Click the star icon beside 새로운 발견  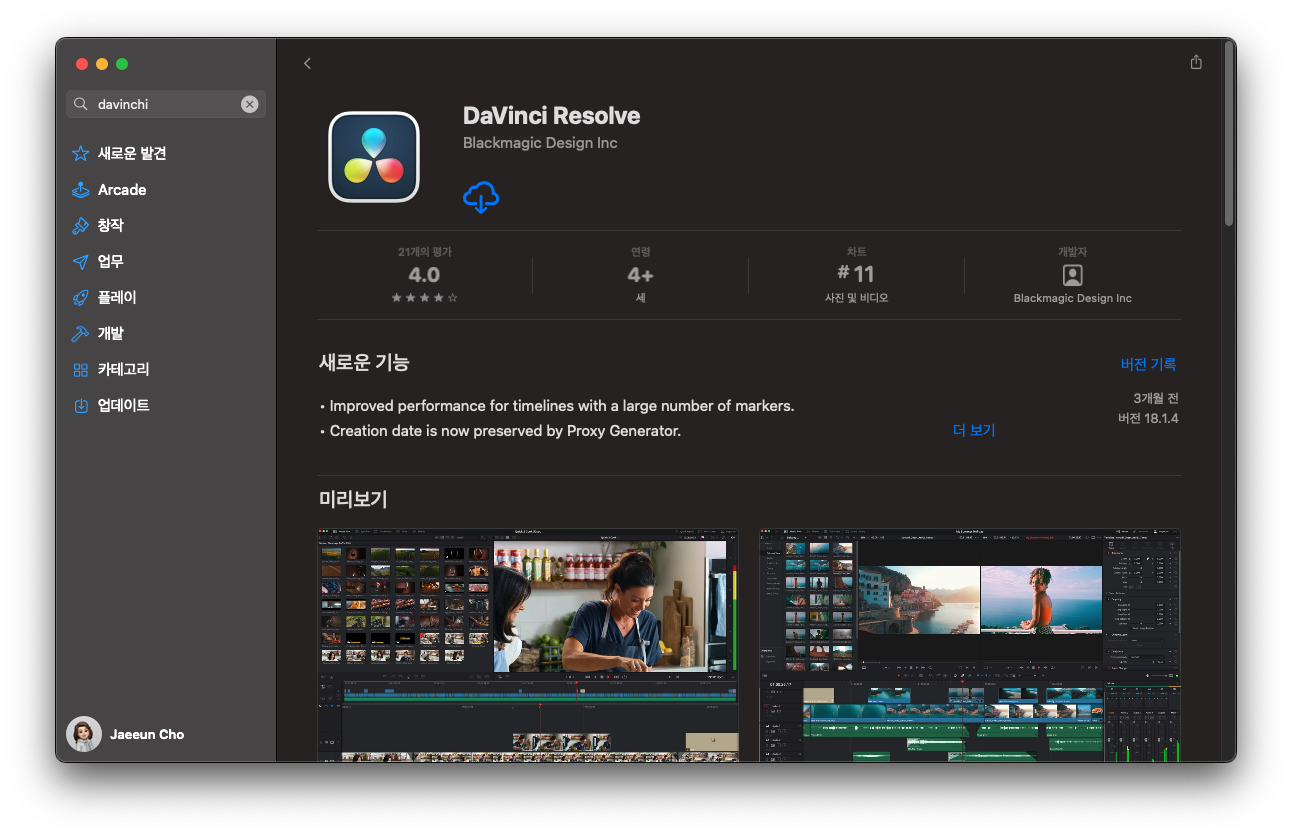pyautogui.click(x=81, y=153)
